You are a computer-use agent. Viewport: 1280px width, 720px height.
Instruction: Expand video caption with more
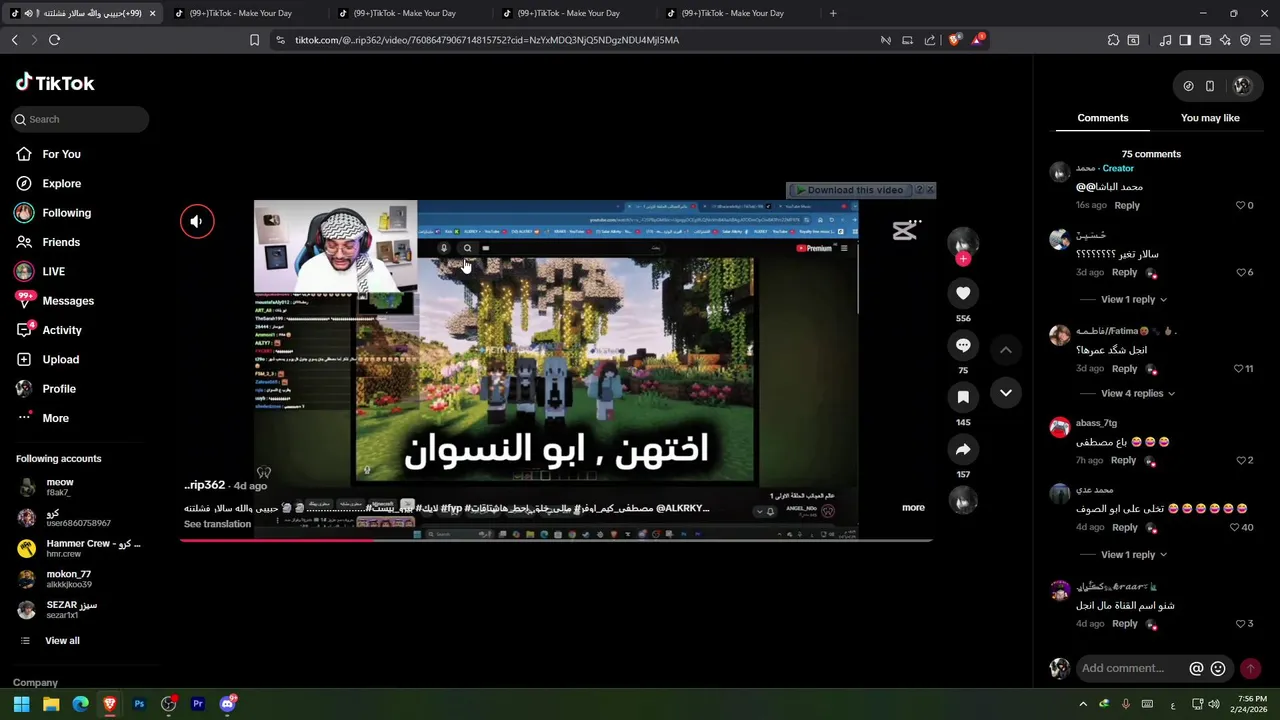[x=913, y=508]
